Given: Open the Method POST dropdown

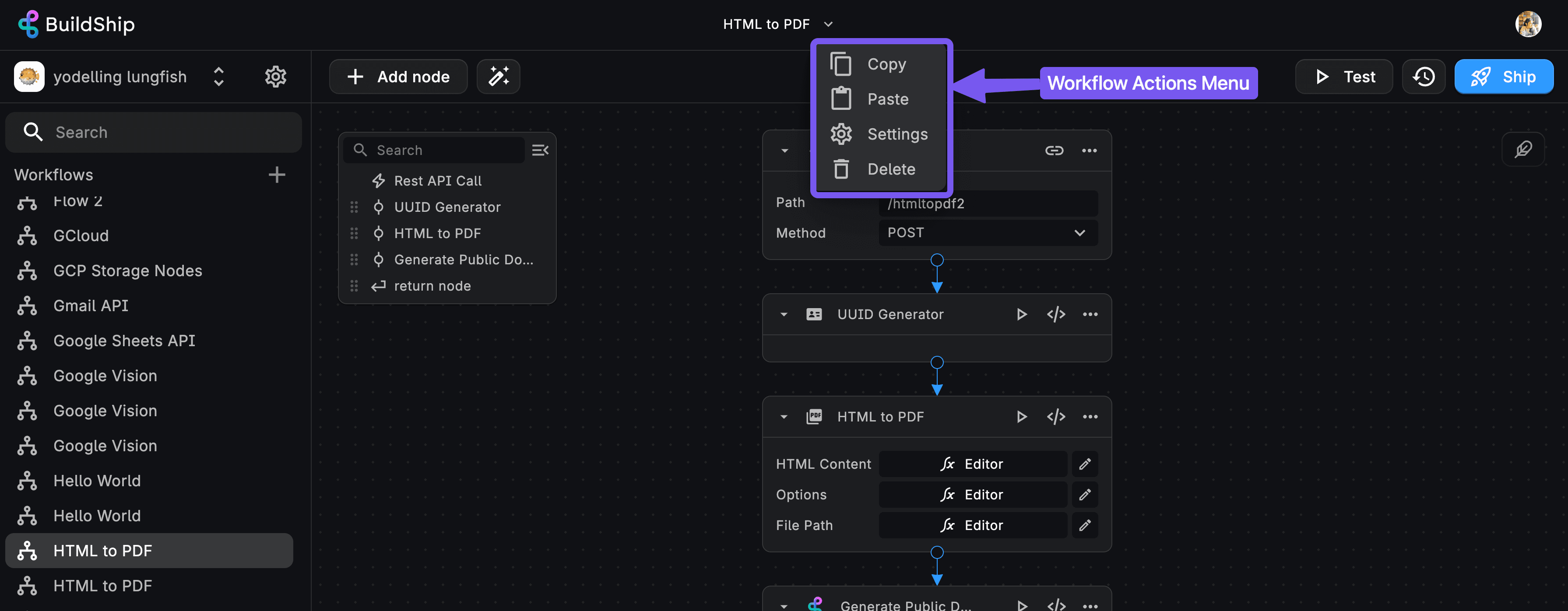Looking at the screenshot, I should (x=987, y=232).
